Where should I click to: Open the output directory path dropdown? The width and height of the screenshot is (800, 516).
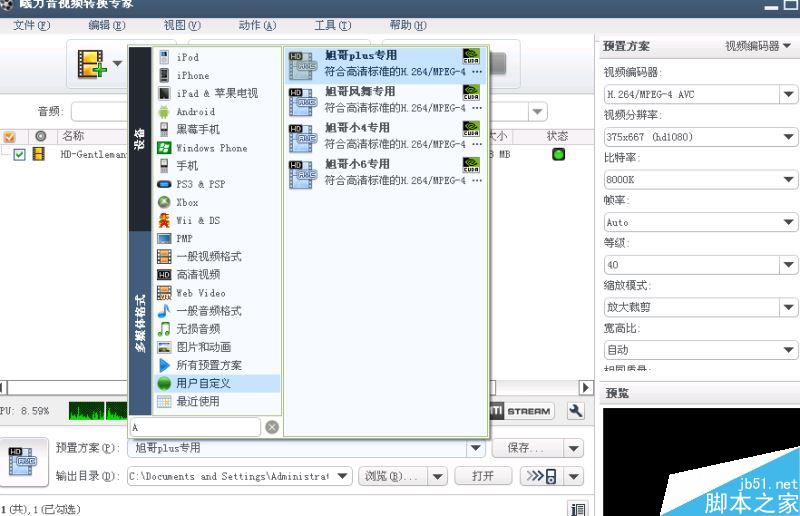[x=342, y=476]
